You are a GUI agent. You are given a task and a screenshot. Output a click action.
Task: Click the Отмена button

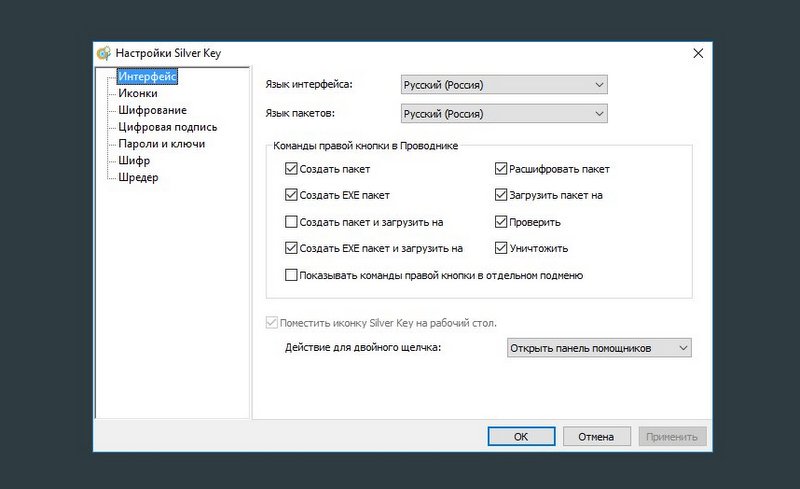(x=596, y=437)
